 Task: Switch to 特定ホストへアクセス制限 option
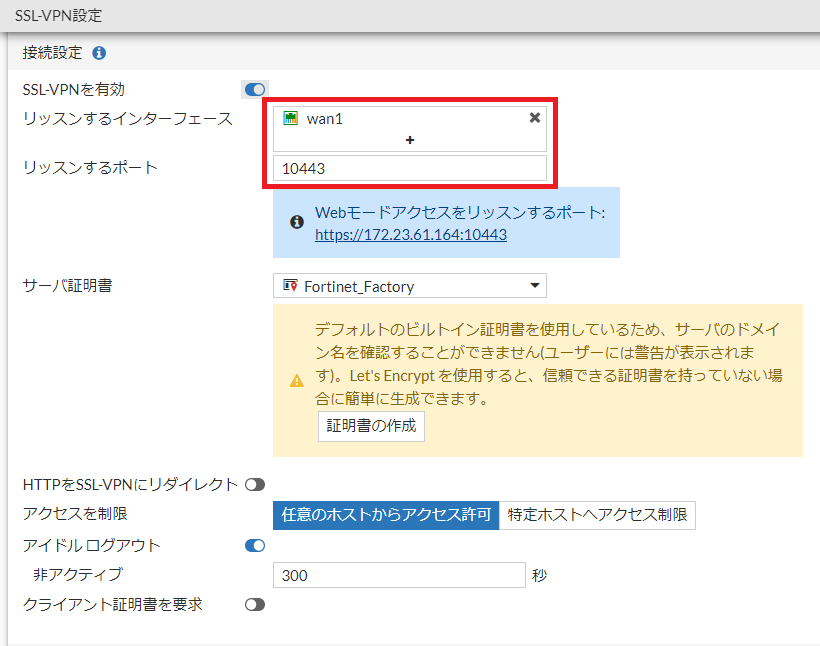click(597, 516)
